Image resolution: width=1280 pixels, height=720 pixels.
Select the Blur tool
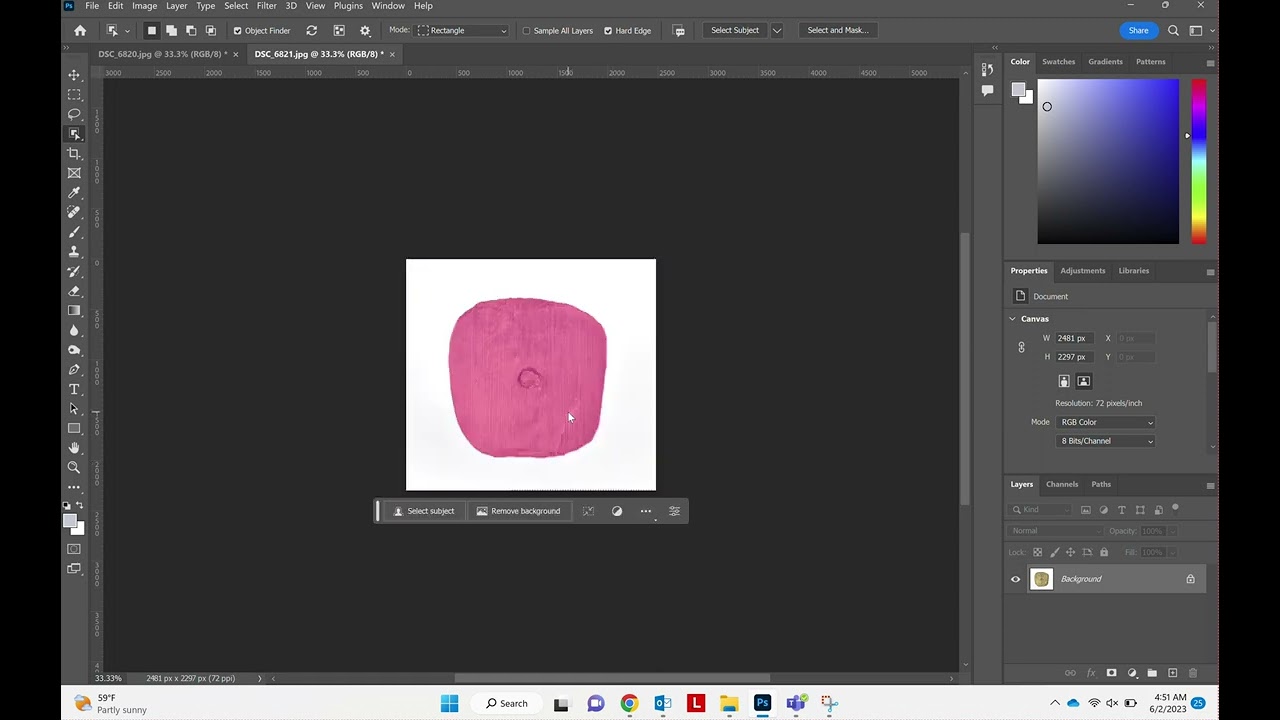click(x=74, y=330)
